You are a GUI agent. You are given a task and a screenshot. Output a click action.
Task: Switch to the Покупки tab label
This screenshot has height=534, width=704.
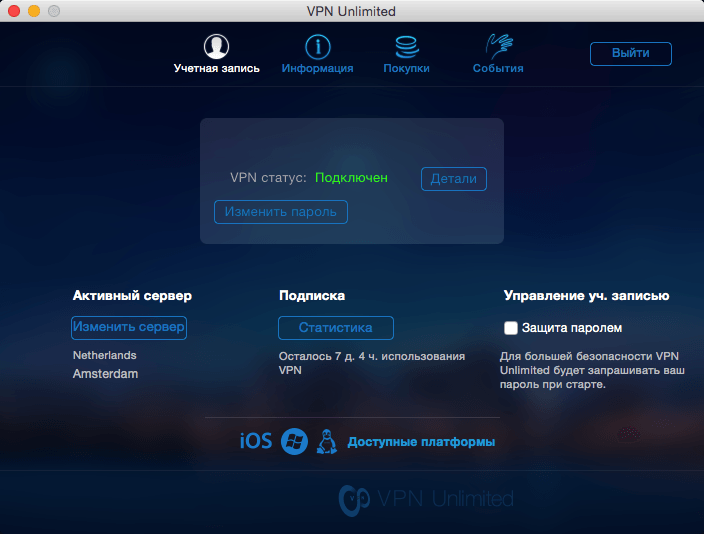406,68
